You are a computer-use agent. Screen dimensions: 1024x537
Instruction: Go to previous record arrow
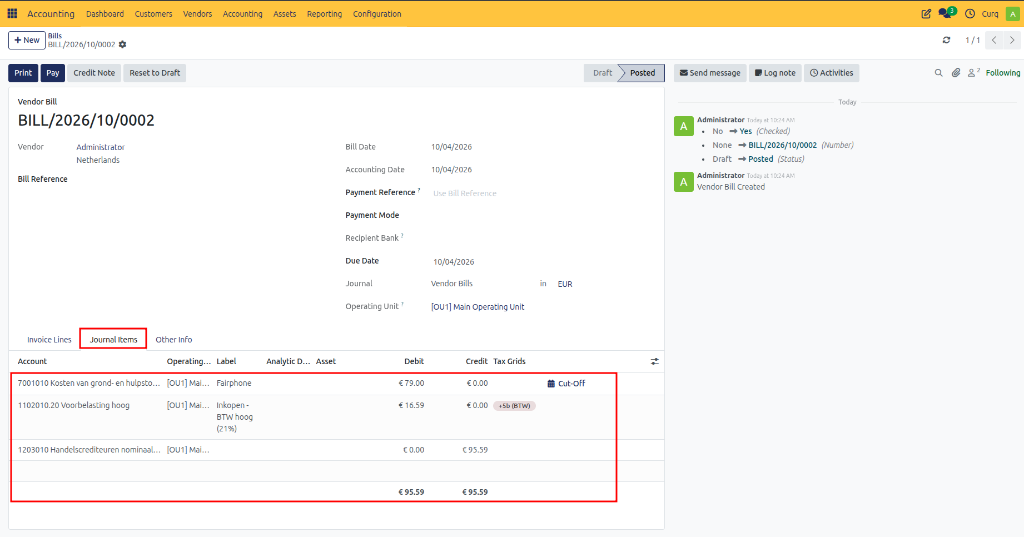(x=994, y=40)
